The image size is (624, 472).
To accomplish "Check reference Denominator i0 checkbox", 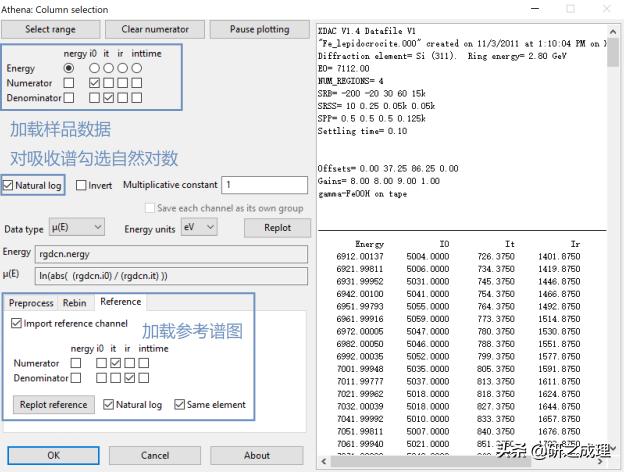I will point(101,378).
